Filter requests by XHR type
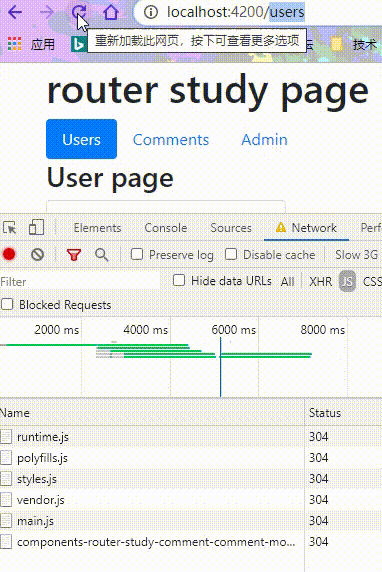Screen dimensions: 382x572 321,282
